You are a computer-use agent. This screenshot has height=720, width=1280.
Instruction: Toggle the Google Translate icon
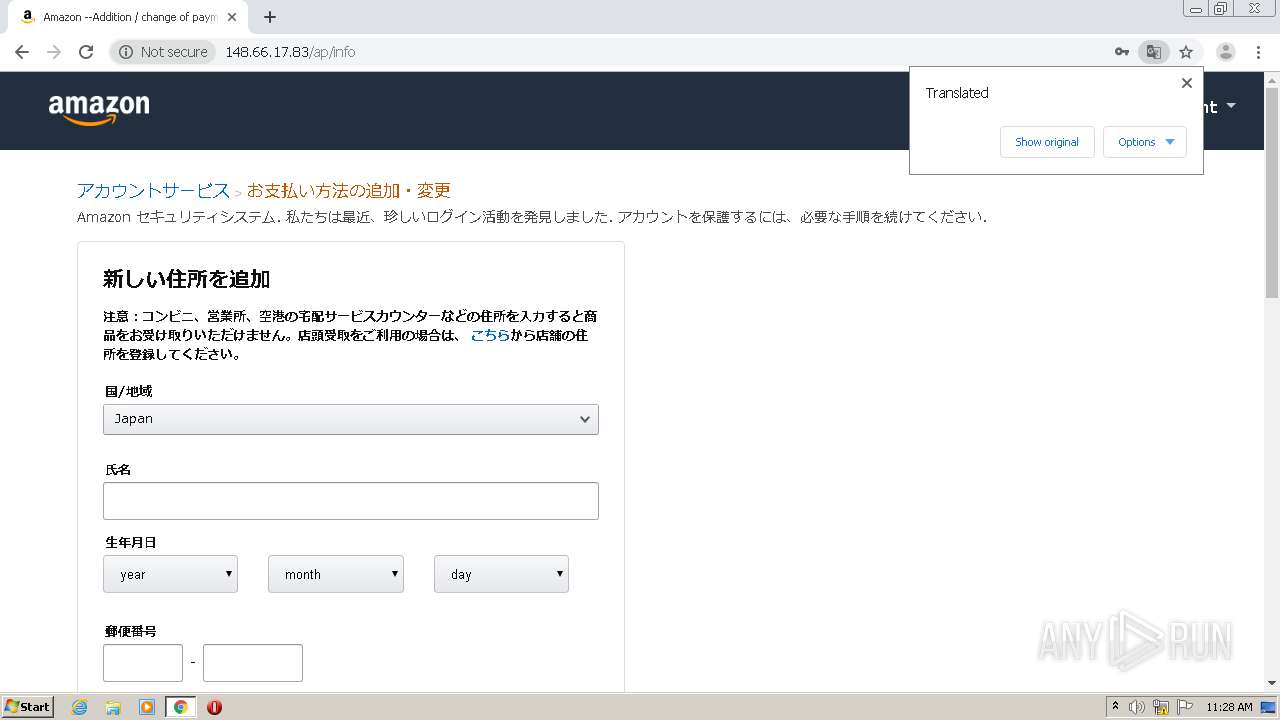coord(1154,52)
